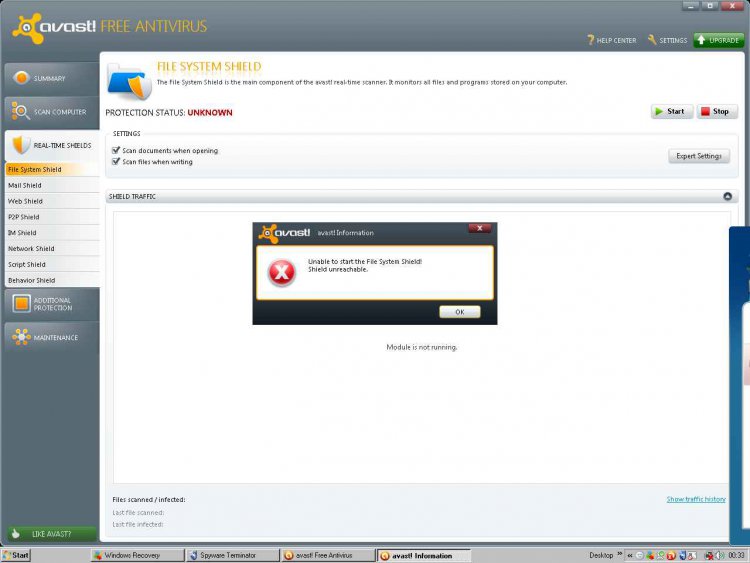Image resolution: width=750 pixels, height=563 pixels.
Task: Open the Help Center
Action: (x=612, y=40)
